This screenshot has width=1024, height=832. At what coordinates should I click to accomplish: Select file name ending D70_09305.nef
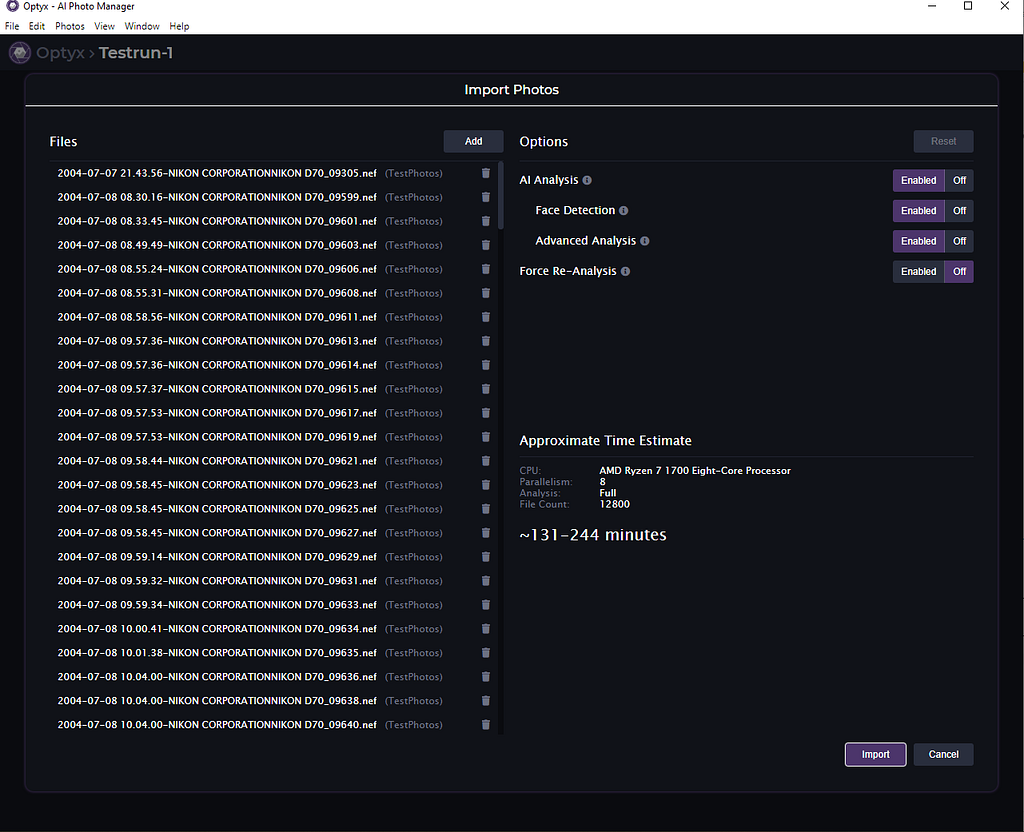pos(217,173)
